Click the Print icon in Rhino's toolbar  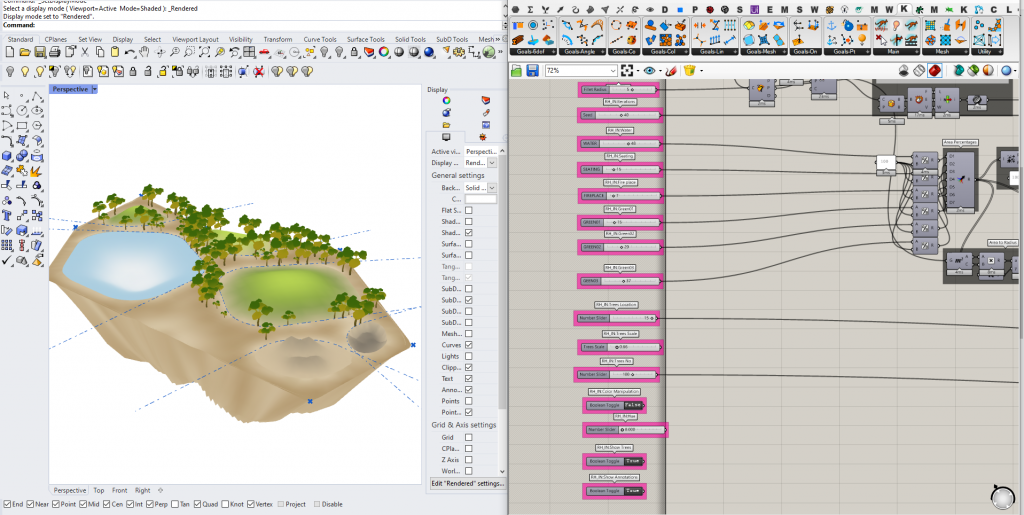[56, 54]
